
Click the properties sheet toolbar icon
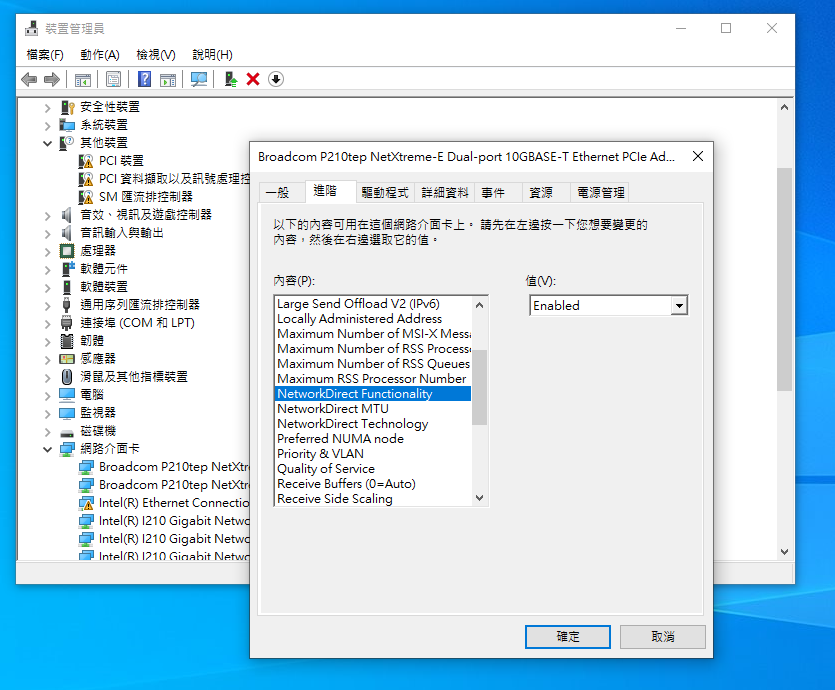click(x=113, y=79)
